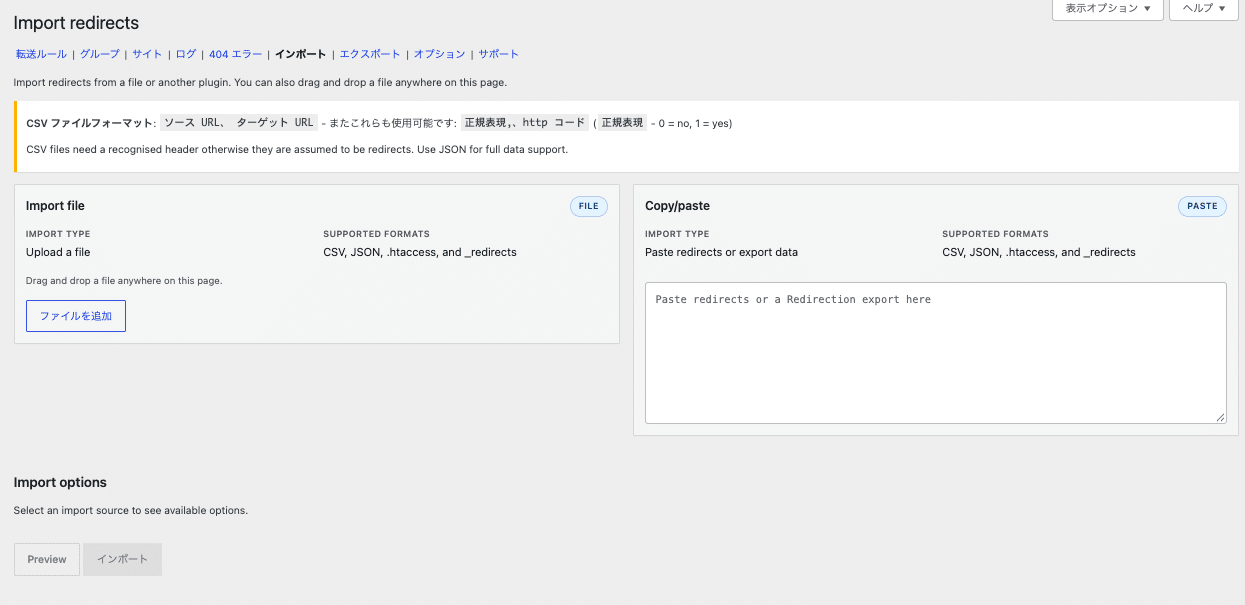Go to the サイト tab
The image size is (1245, 605).
[147, 54]
